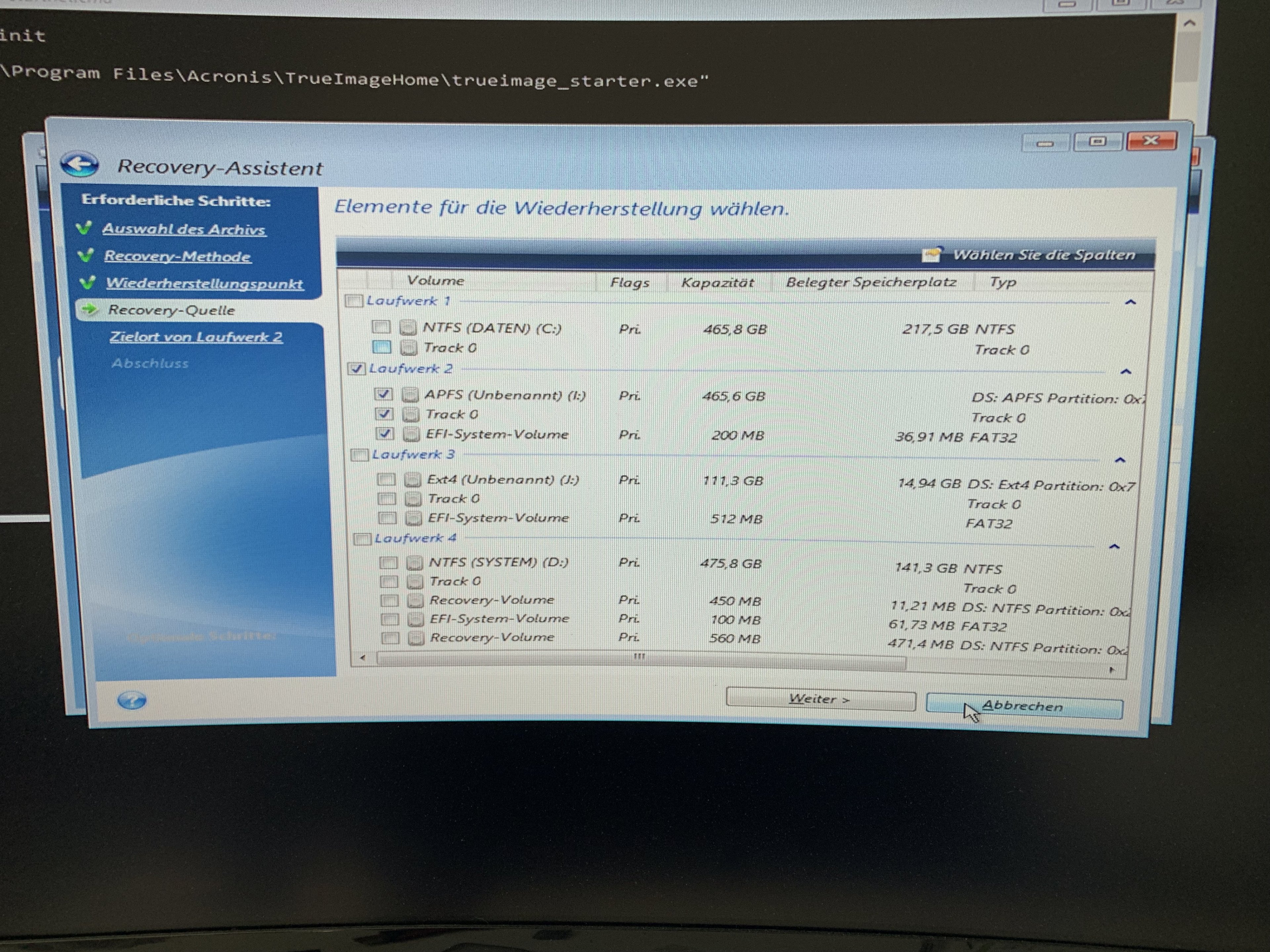Click the NTFS (DATEN) (C:) disk icon
The width and height of the screenshot is (1270, 952).
tap(408, 328)
